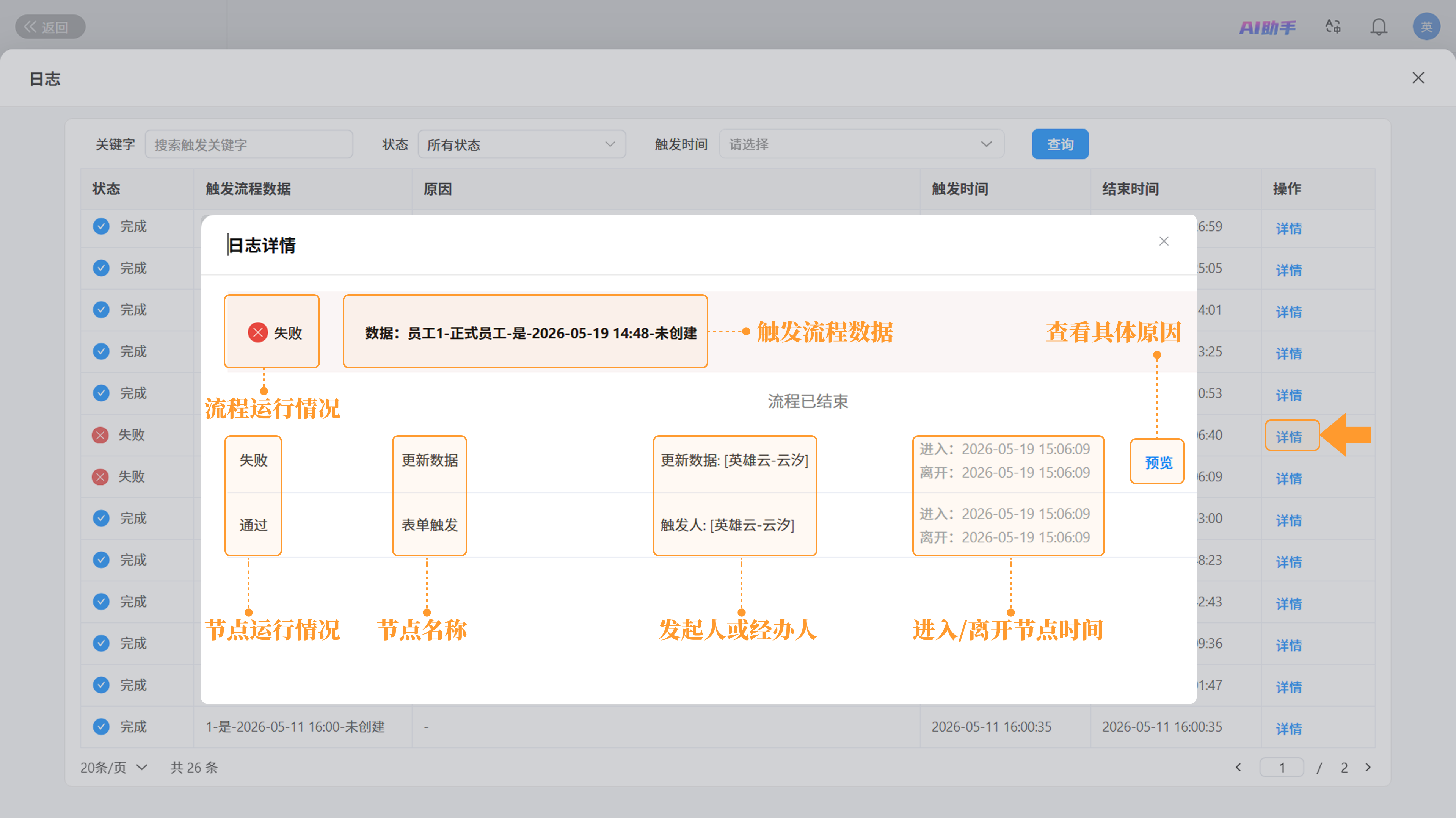The height and width of the screenshot is (818, 1456).
Task: Click the 失败 status icon in row ending 6:40
Action: [x=100, y=435]
